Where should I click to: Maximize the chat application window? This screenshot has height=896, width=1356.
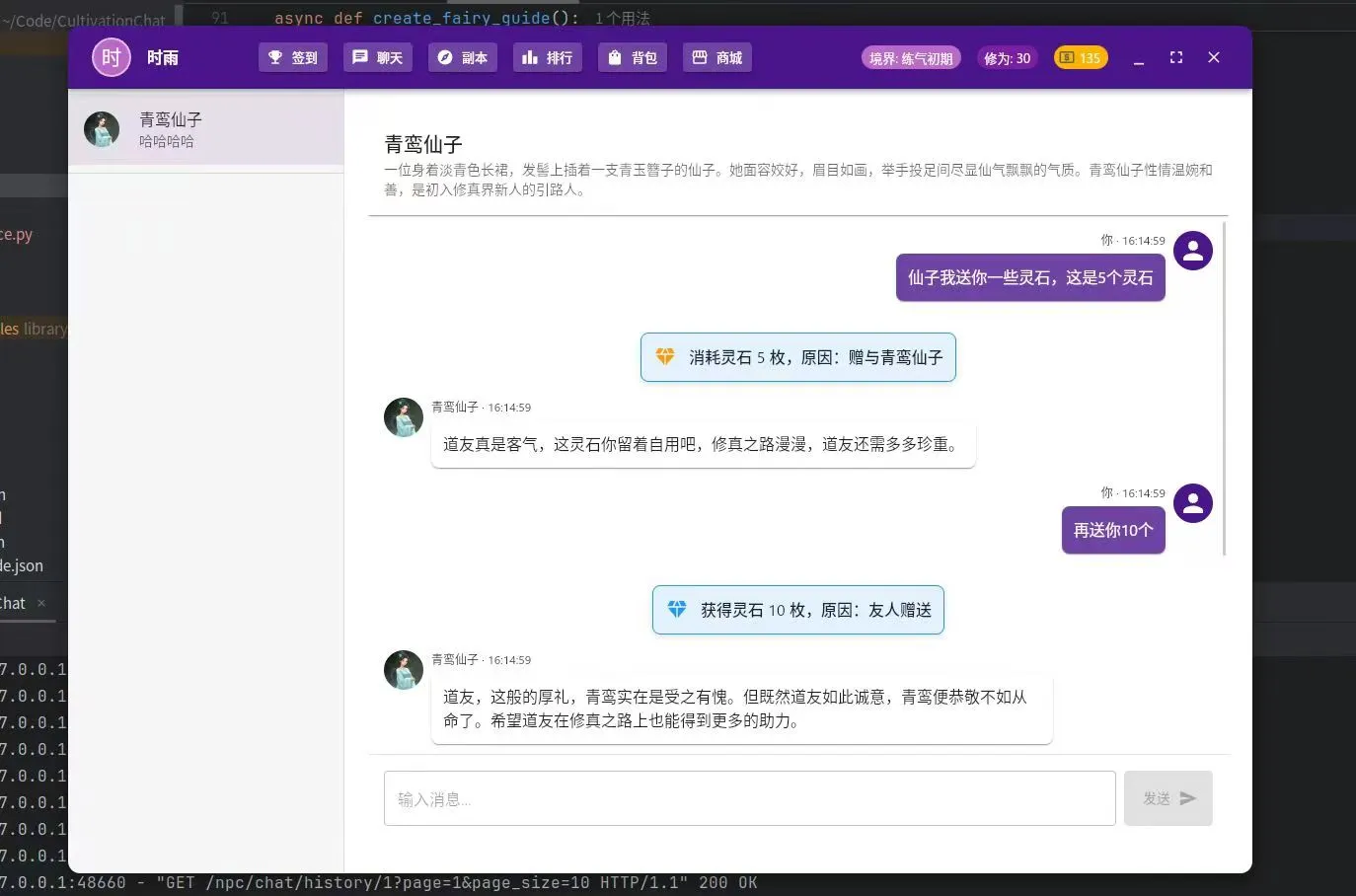tap(1175, 57)
